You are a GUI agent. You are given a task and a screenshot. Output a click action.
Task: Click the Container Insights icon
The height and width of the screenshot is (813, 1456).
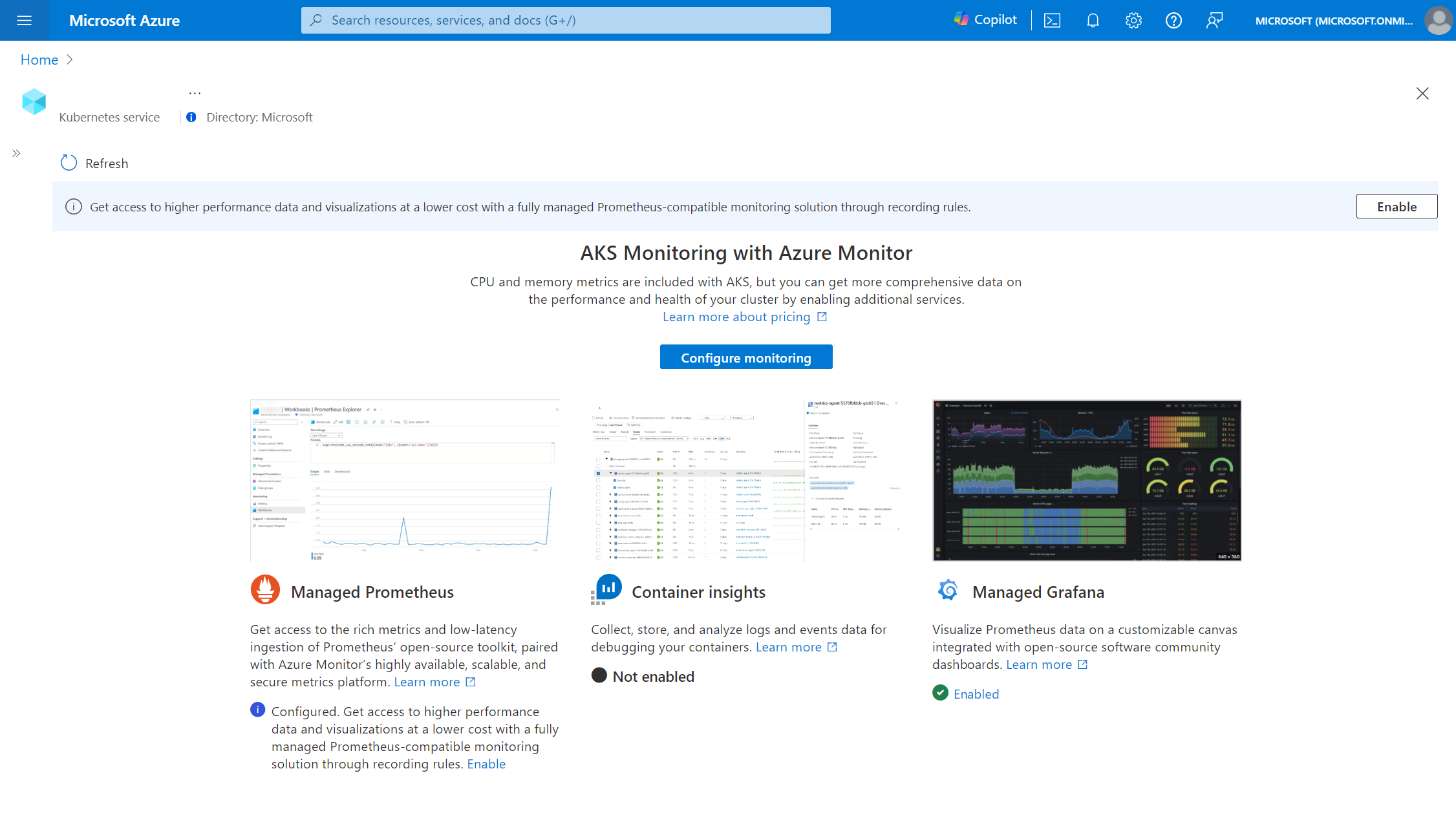coord(606,591)
